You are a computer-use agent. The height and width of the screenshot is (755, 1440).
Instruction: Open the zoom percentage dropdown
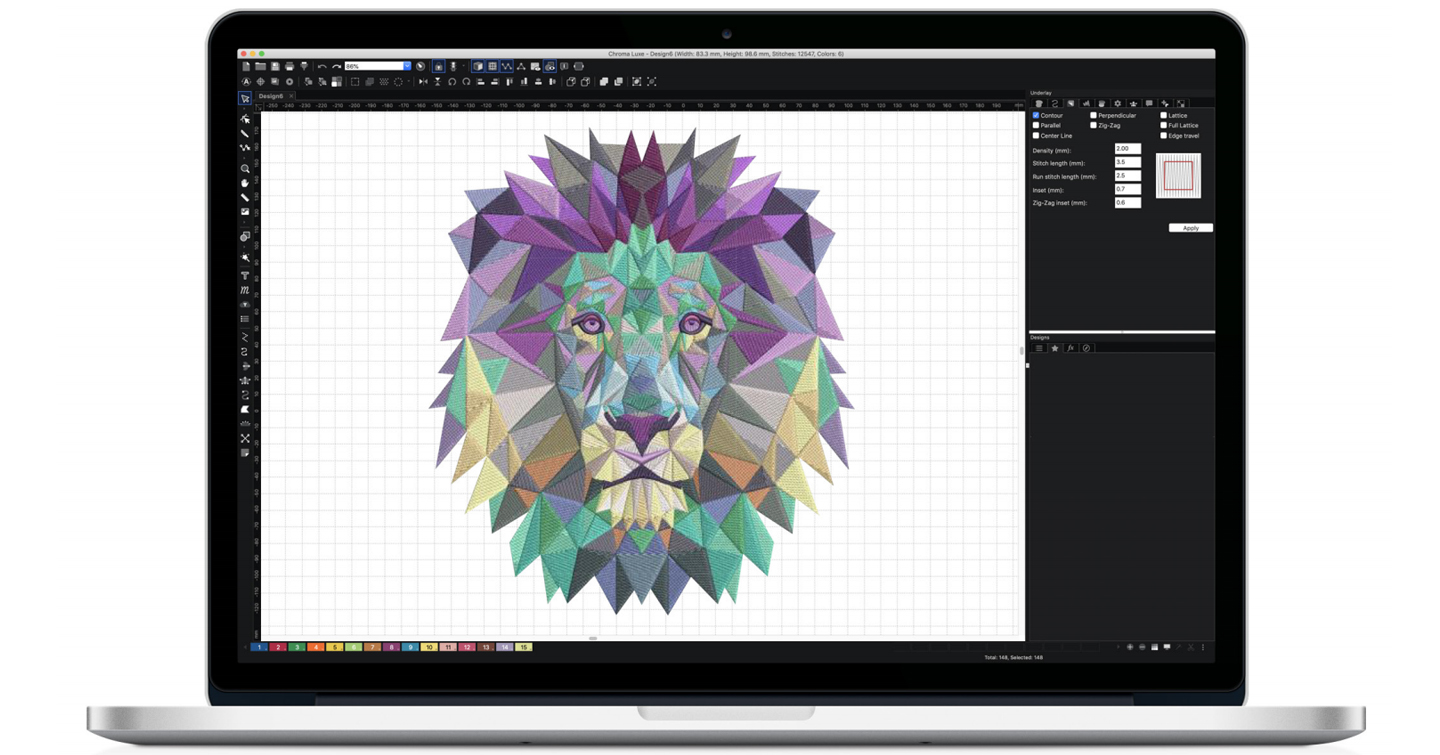point(407,67)
